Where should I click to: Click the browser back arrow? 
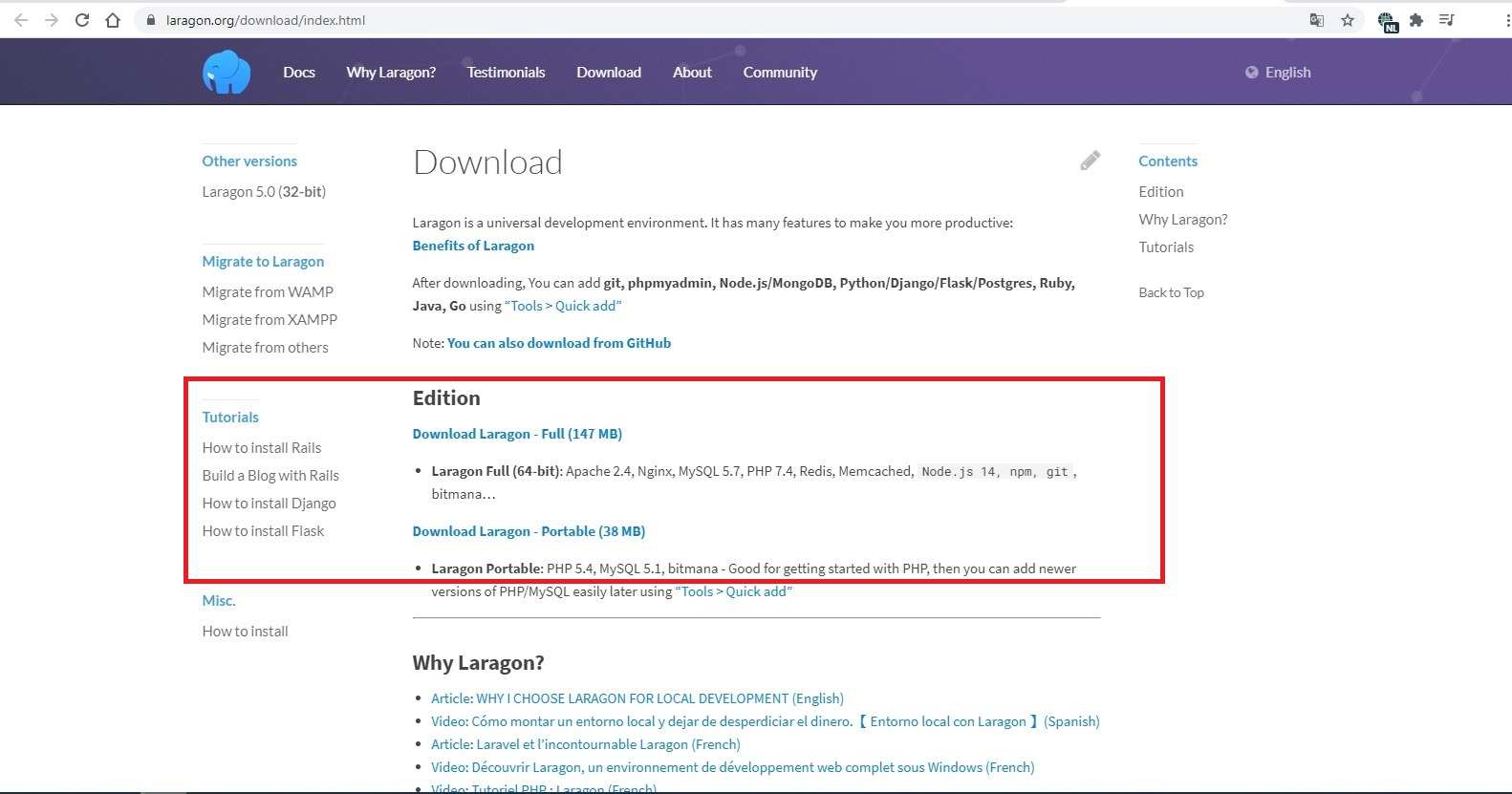pos(21,20)
